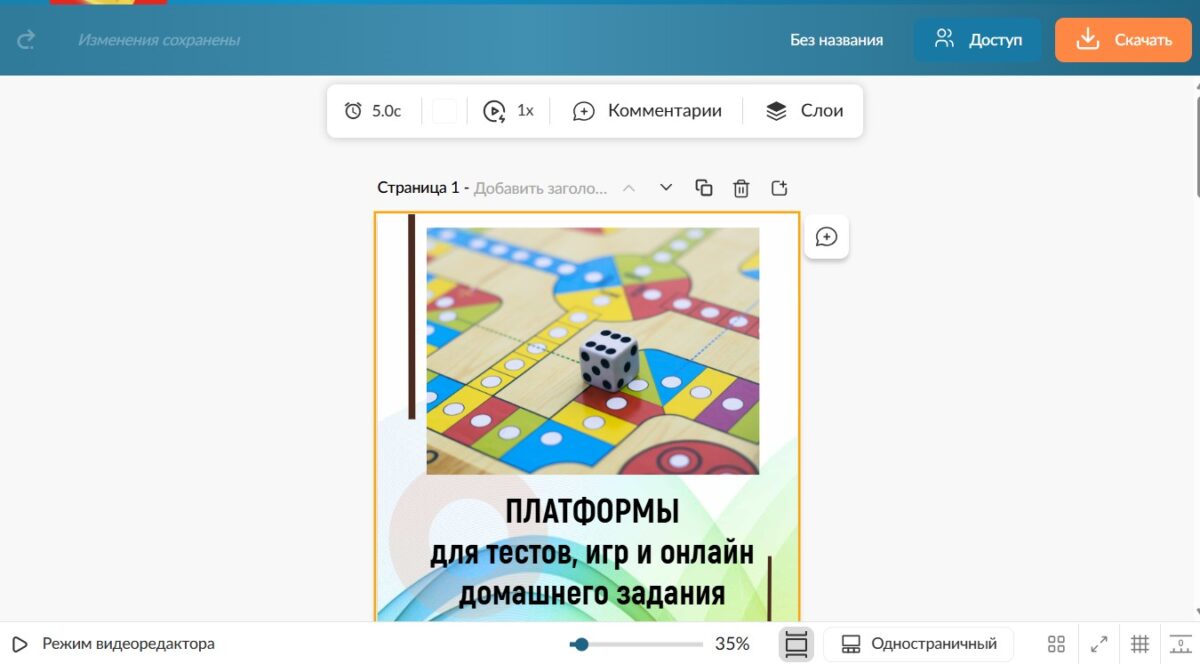1200x664 pixels.
Task: Move the page down with chevron
Action: click(x=666, y=188)
